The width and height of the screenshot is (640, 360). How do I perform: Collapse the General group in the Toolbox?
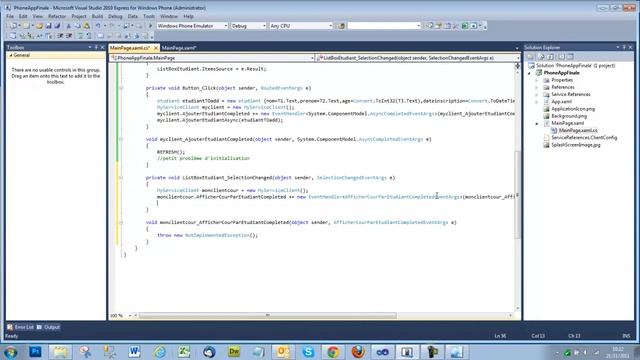[11, 55]
